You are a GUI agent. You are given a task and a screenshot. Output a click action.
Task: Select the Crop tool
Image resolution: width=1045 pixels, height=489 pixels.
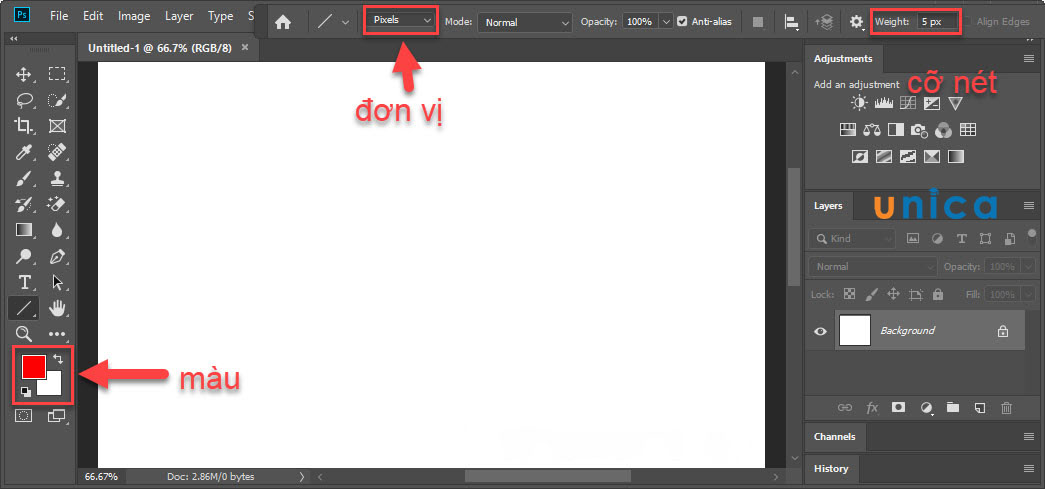[x=23, y=126]
